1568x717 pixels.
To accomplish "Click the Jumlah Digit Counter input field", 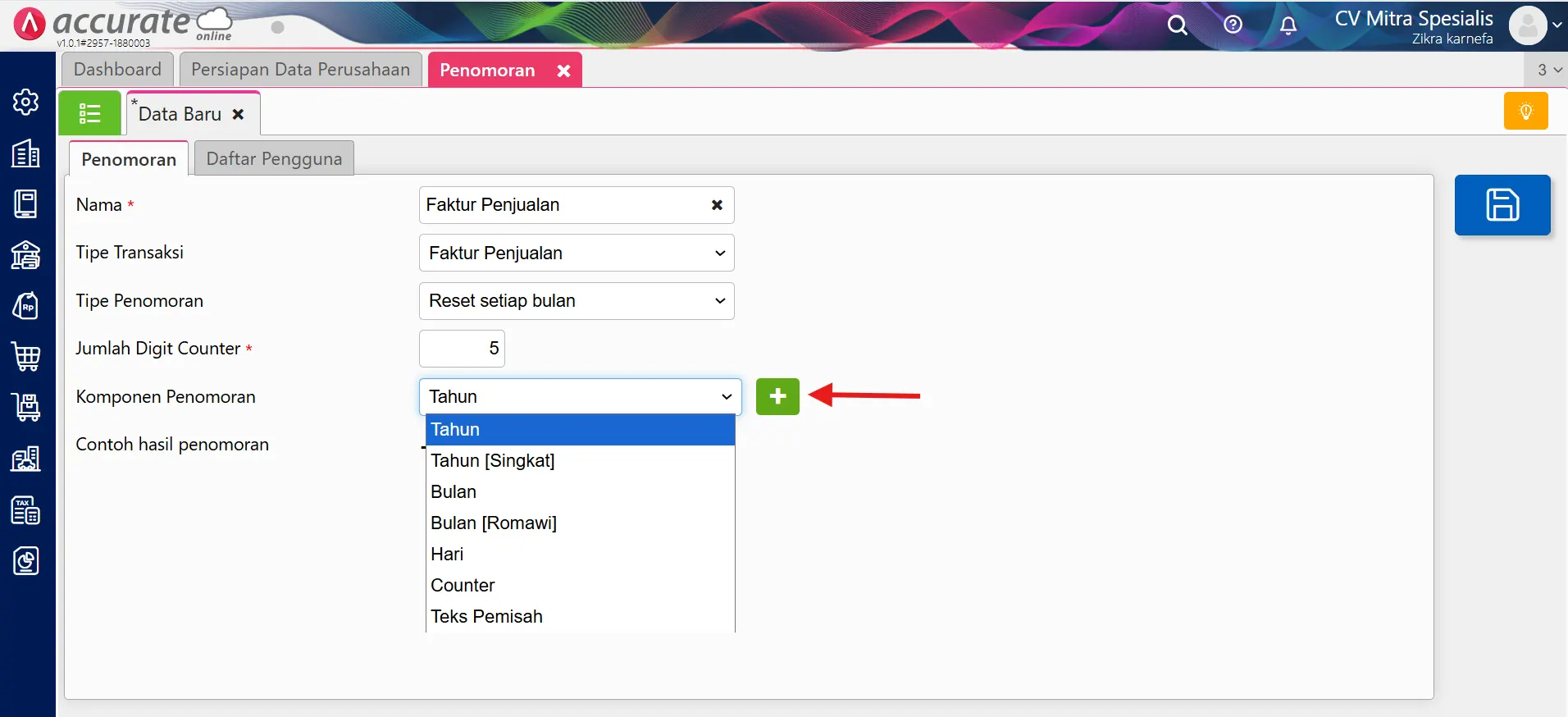I will coord(462,349).
